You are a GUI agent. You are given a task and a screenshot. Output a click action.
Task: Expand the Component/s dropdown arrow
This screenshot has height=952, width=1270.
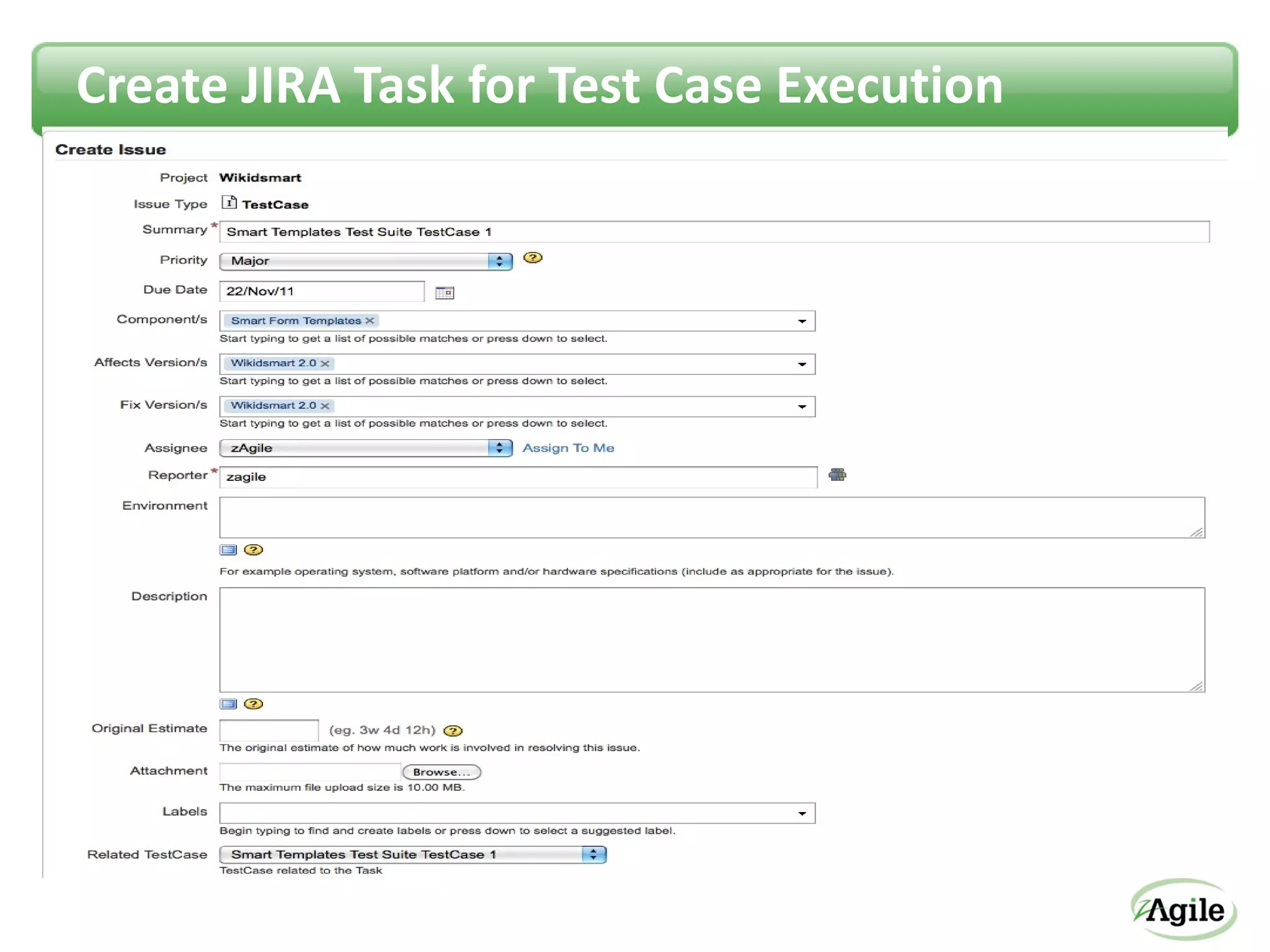click(802, 321)
